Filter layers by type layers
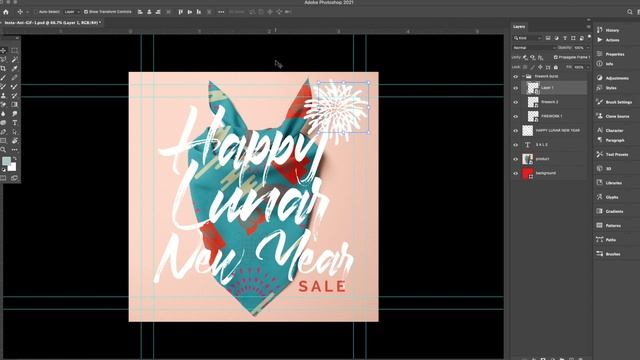Image resolution: width=640 pixels, height=360 pixels. click(x=565, y=38)
